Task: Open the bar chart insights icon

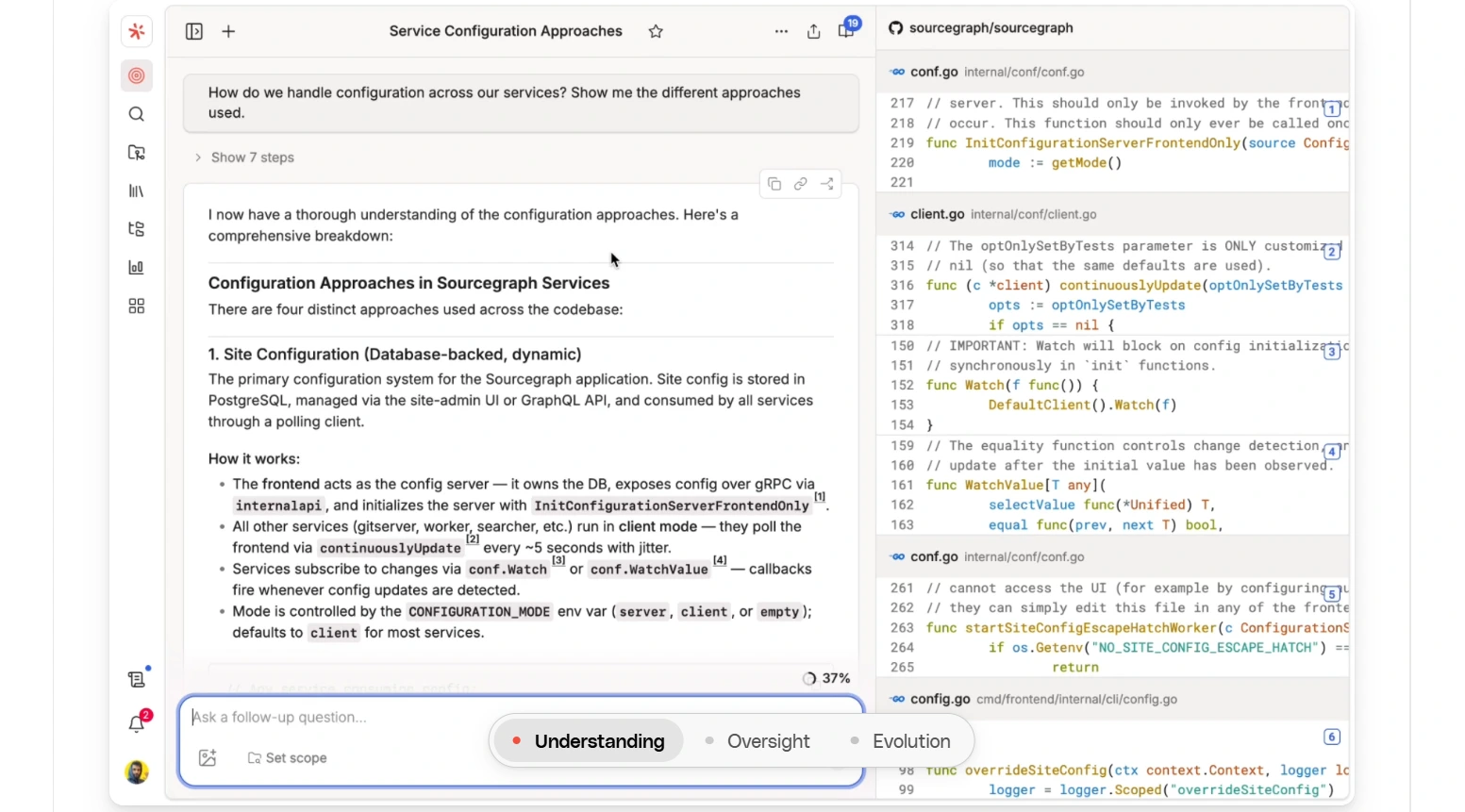Action: (137, 268)
